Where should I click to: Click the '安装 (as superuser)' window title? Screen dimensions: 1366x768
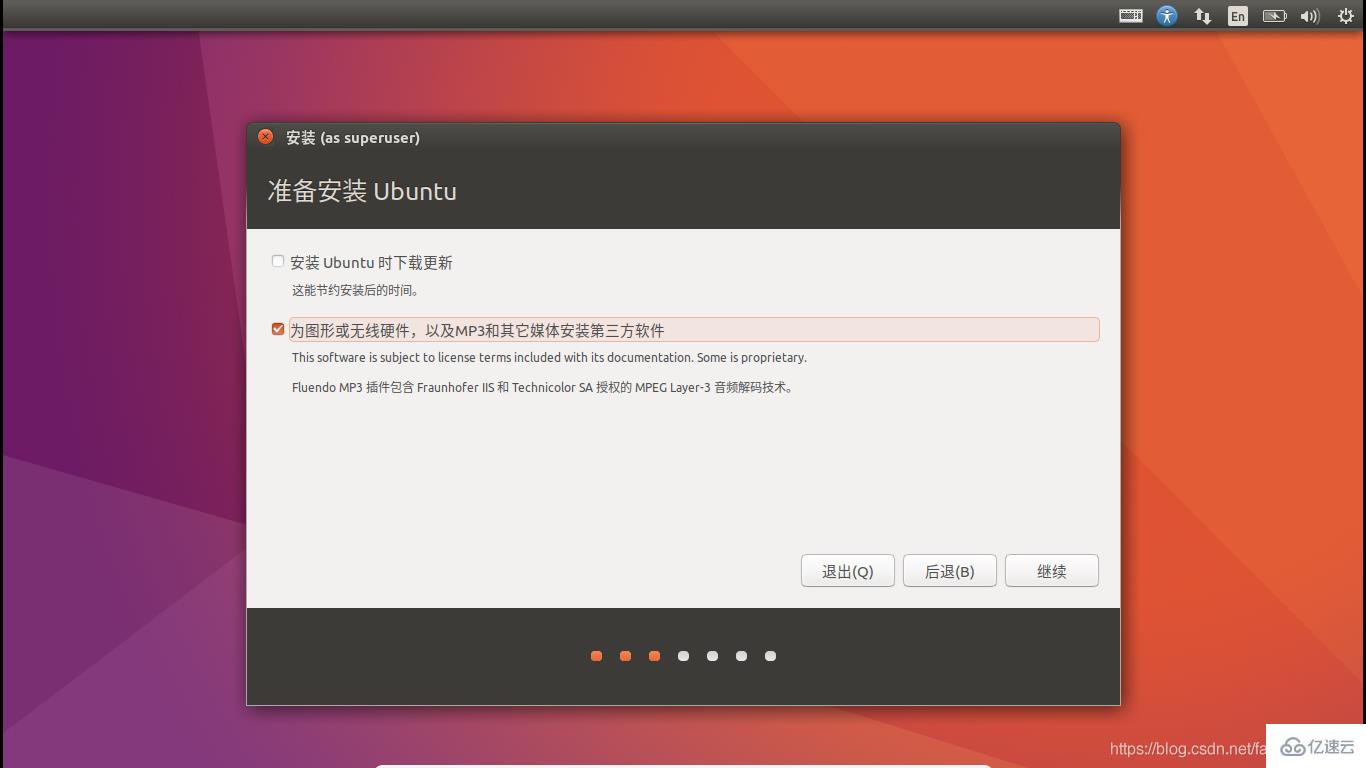click(353, 138)
